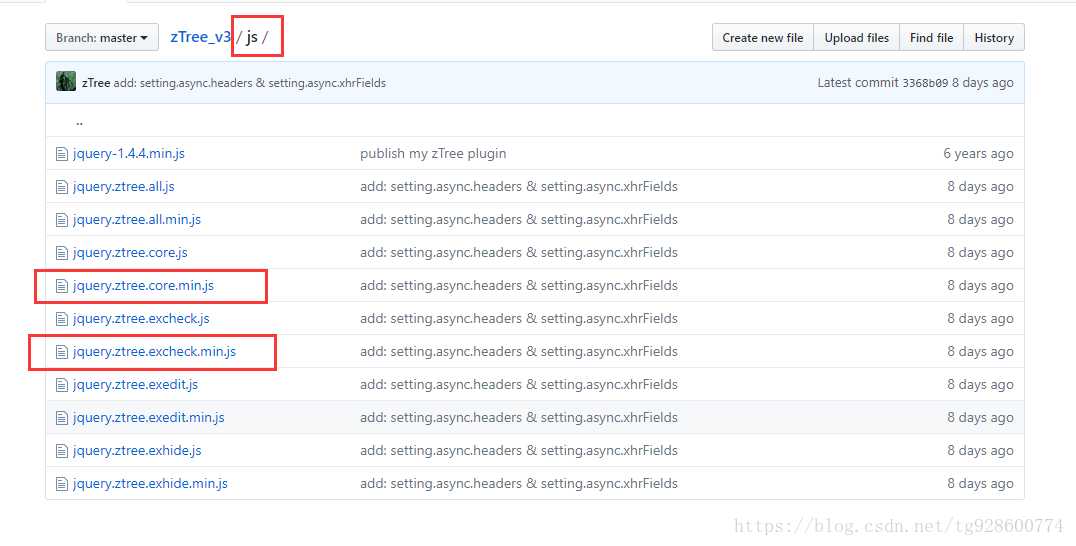The height and width of the screenshot is (546, 1076).
Task: Open commit message in jquery.ztree.excheck.js row
Action: (519, 318)
